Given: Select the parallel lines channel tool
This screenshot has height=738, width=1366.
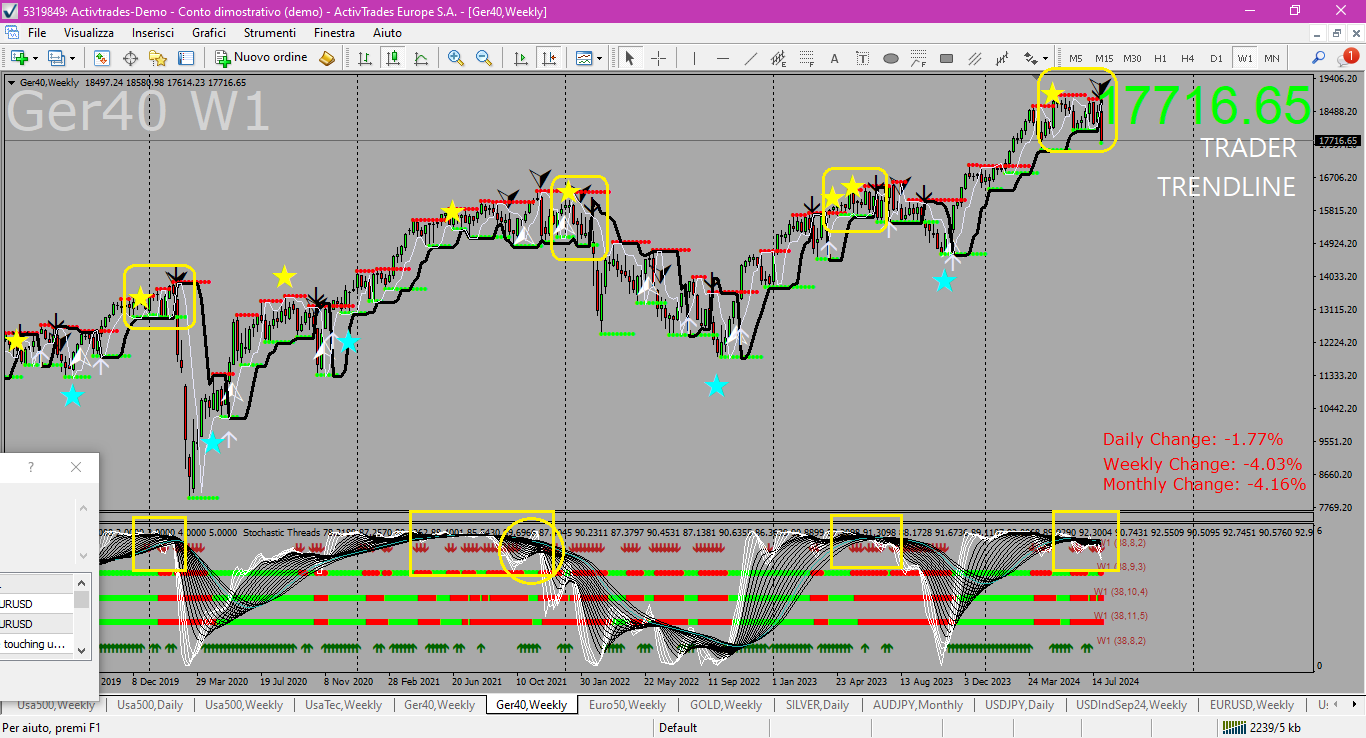Looking at the screenshot, I should point(975,58).
